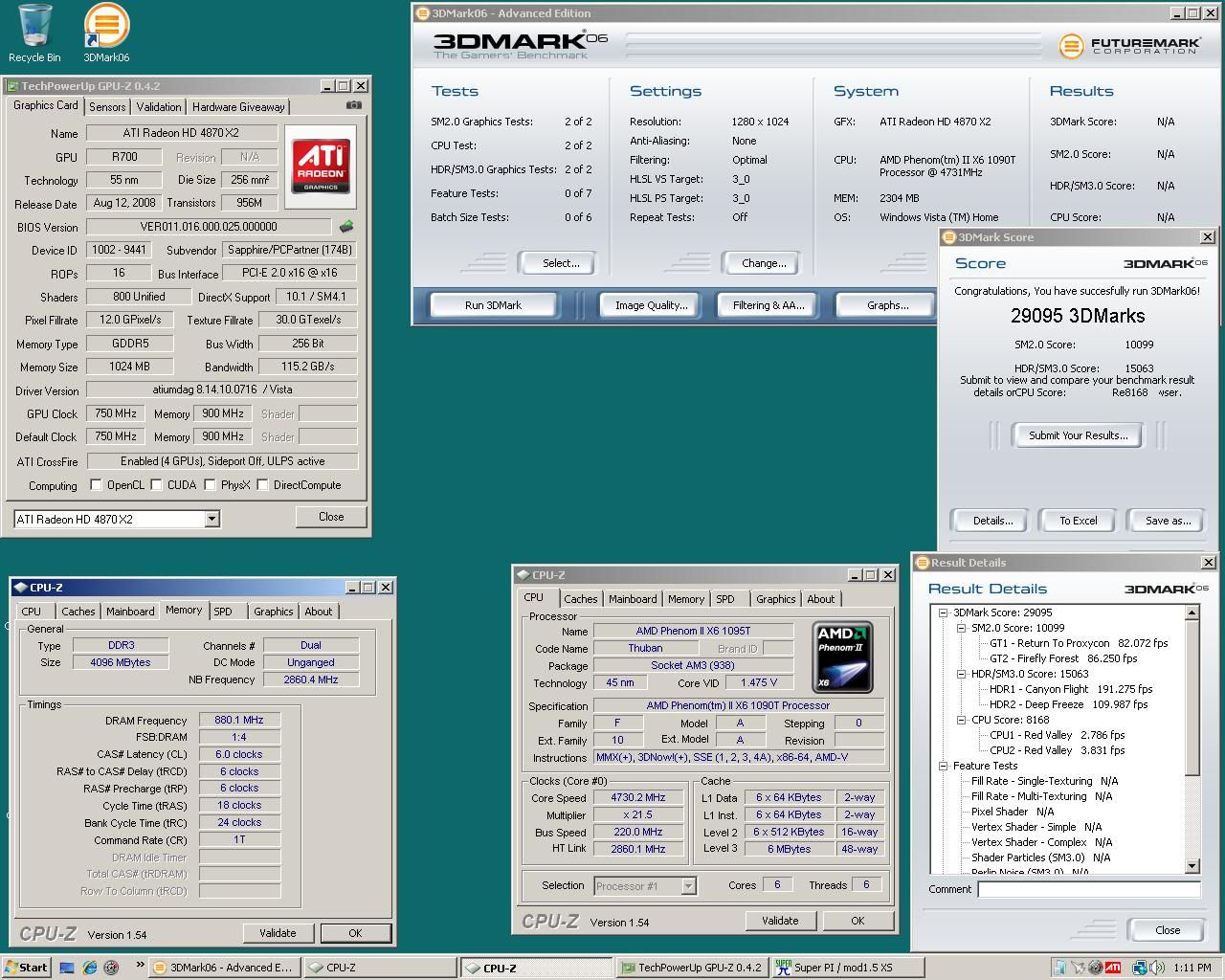
Task: Click Submit Your Results... button
Action: 1078,435
